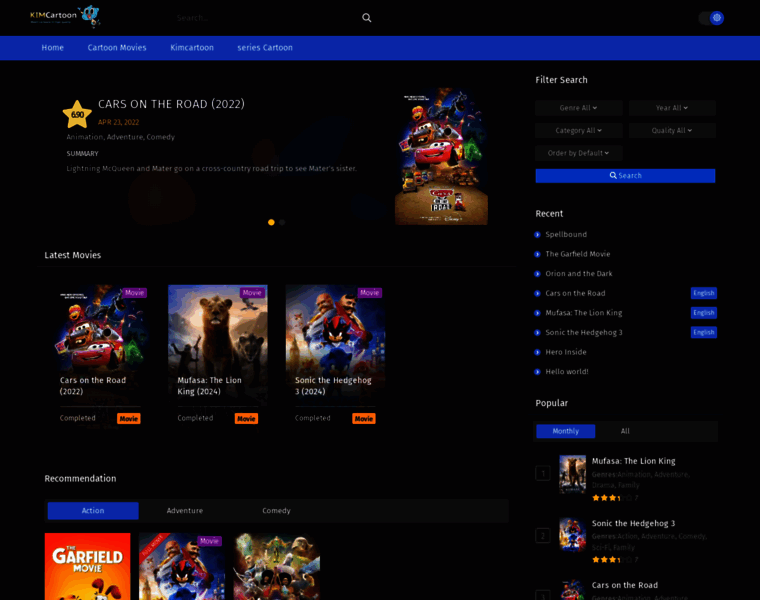This screenshot has height=600, width=760.
Task: Click the KimCartoon logo
Action: (65, 16)
